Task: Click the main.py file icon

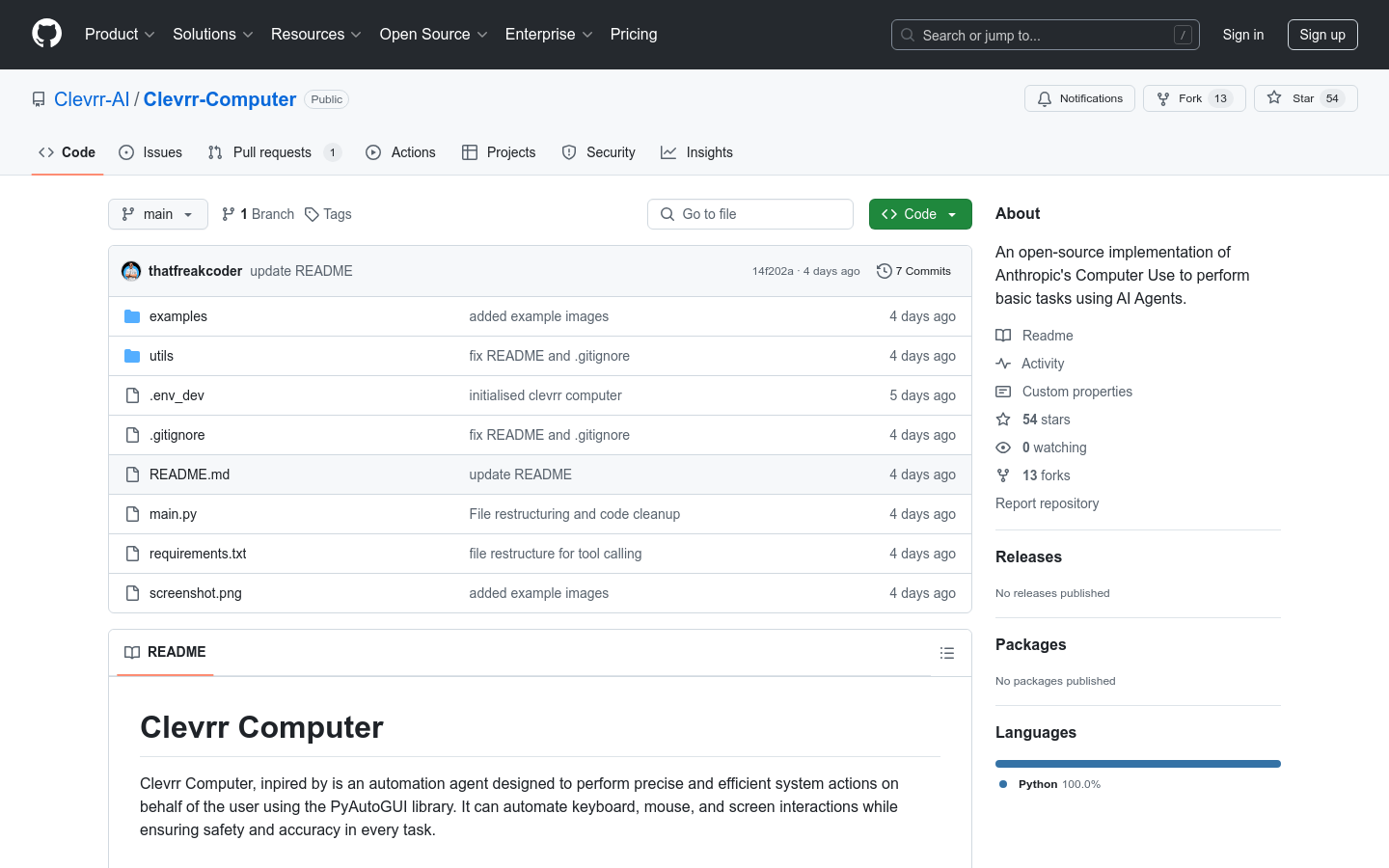Action: pyautogui.click(x=132, y=514)
